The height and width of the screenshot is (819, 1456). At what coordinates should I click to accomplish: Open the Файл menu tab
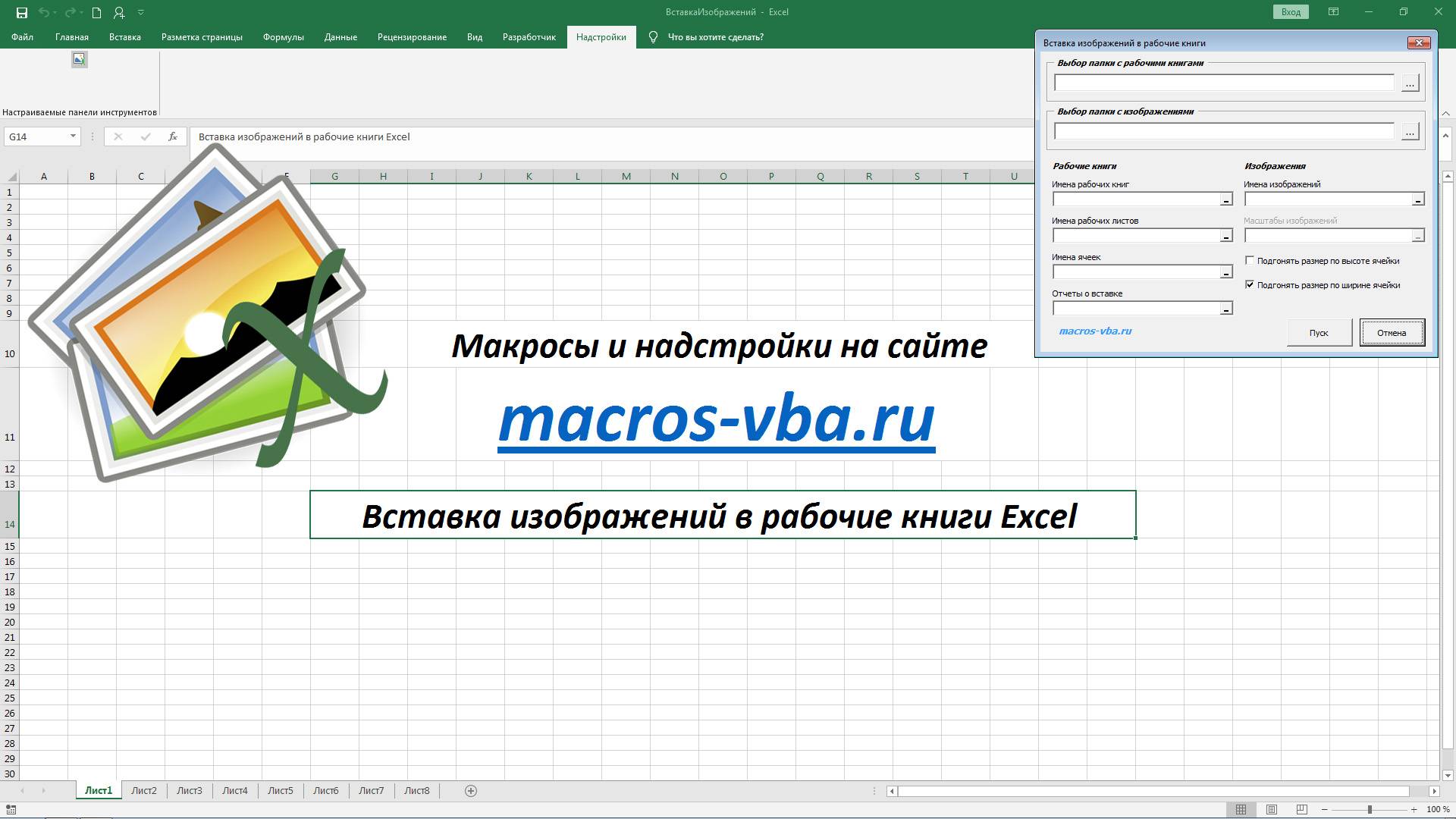point(22,36)
